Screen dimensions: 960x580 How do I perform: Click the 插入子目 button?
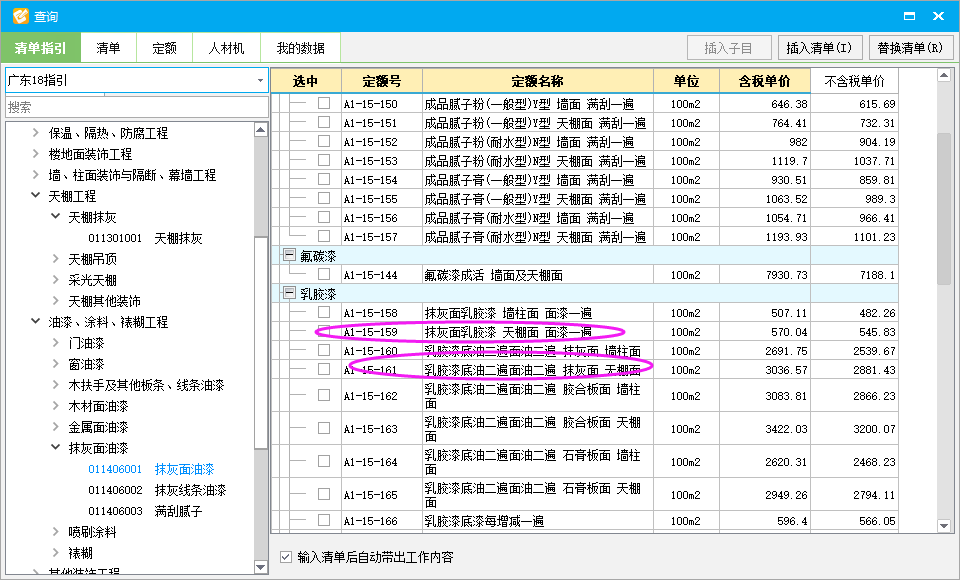pos(728,48)
